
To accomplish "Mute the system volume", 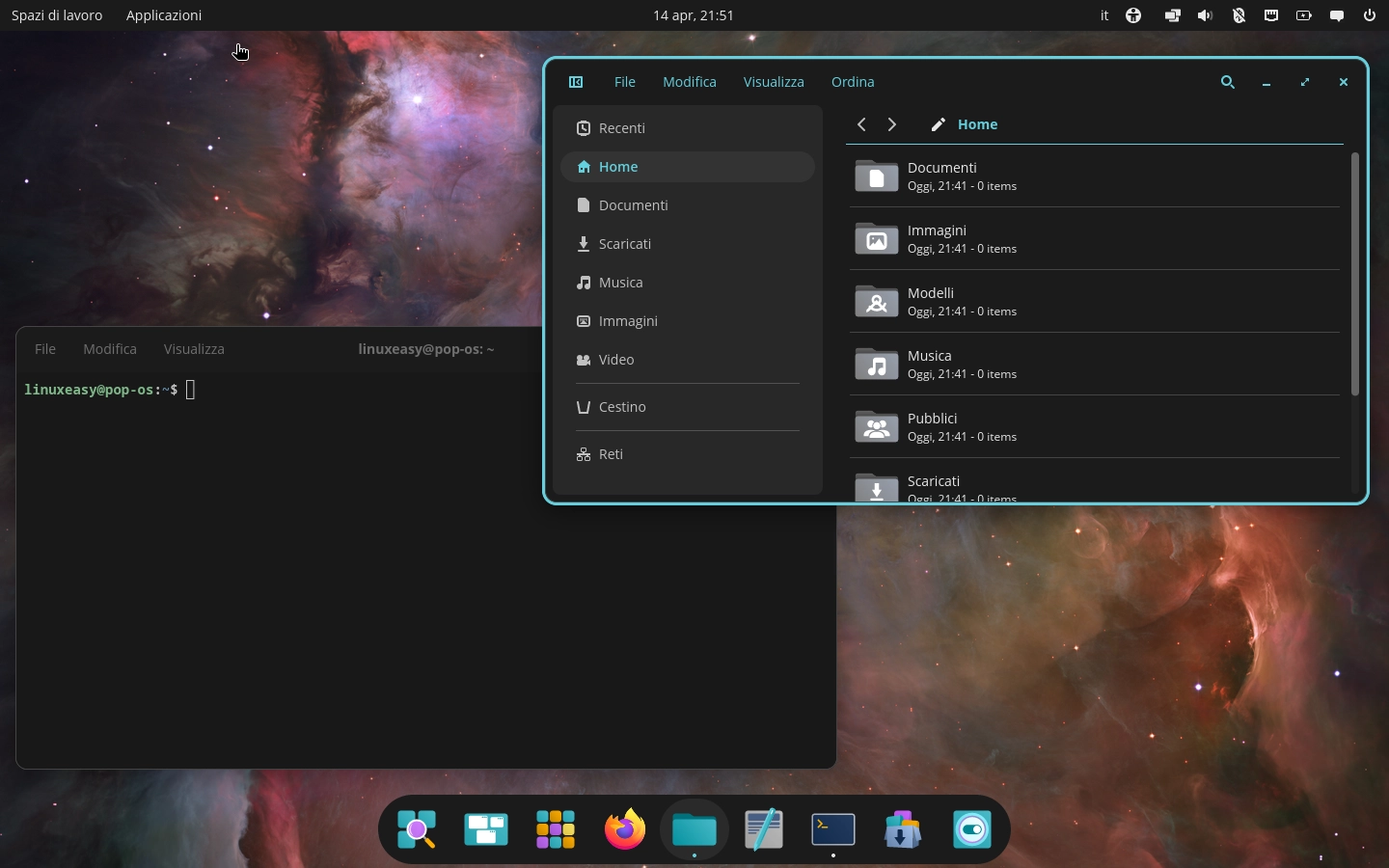I will [x=1205, y=15].
